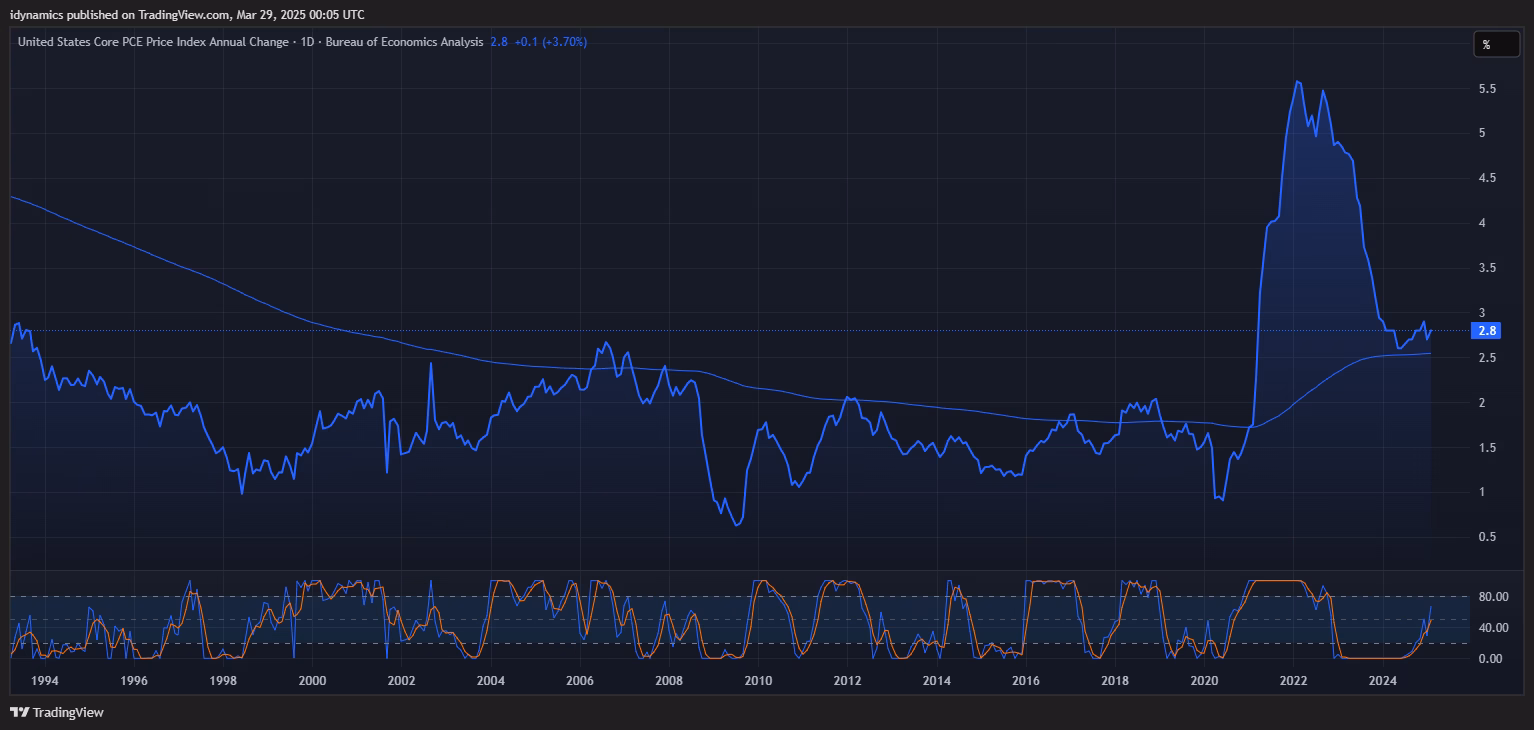Click the 2008 label on time axis
The image size is (1534, 730).
[669, 681]
